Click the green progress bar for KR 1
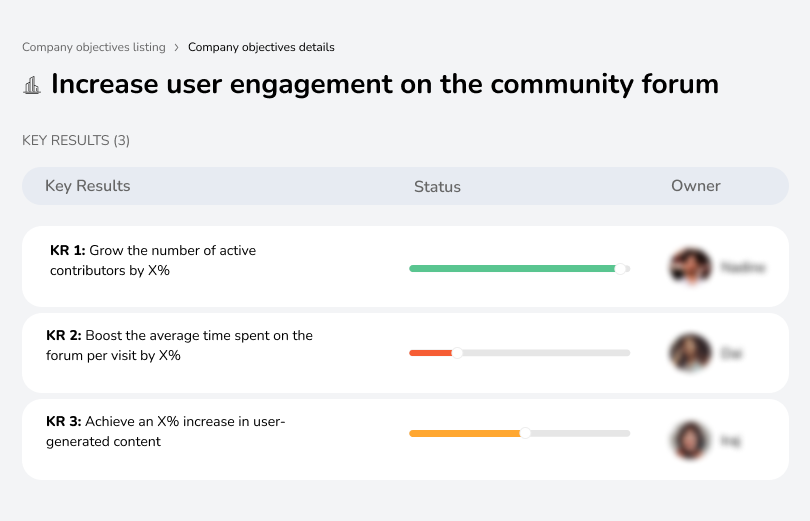This screenshot has width=810, height=521. pyautogui.click(x=520, y=269)
